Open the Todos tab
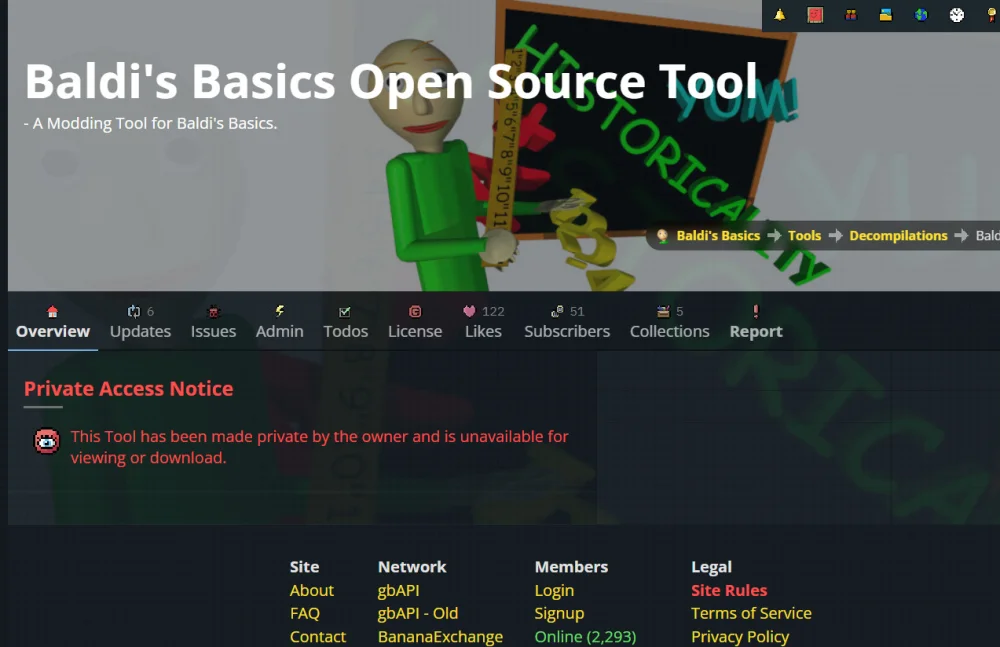1000x647 pixels. pos(346,331)
